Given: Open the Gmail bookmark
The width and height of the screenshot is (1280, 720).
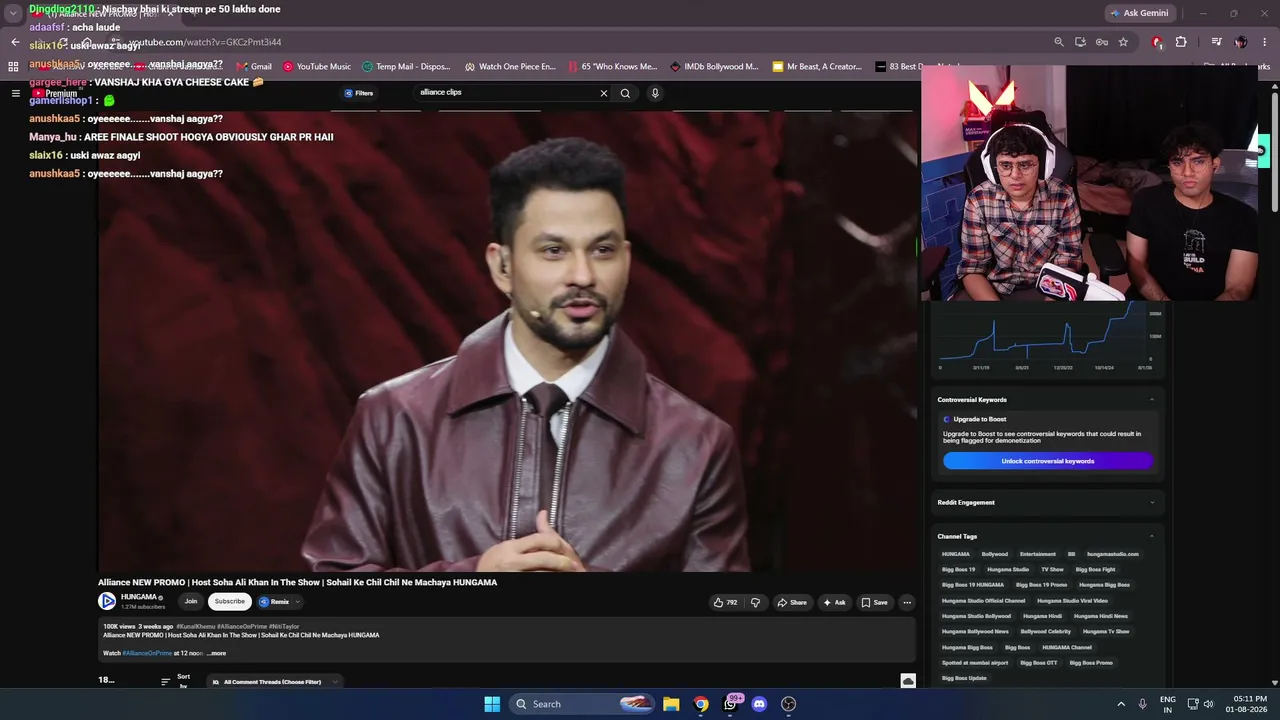Looking at the screenshot, I should pyautogui.click(x=254, y=67).
